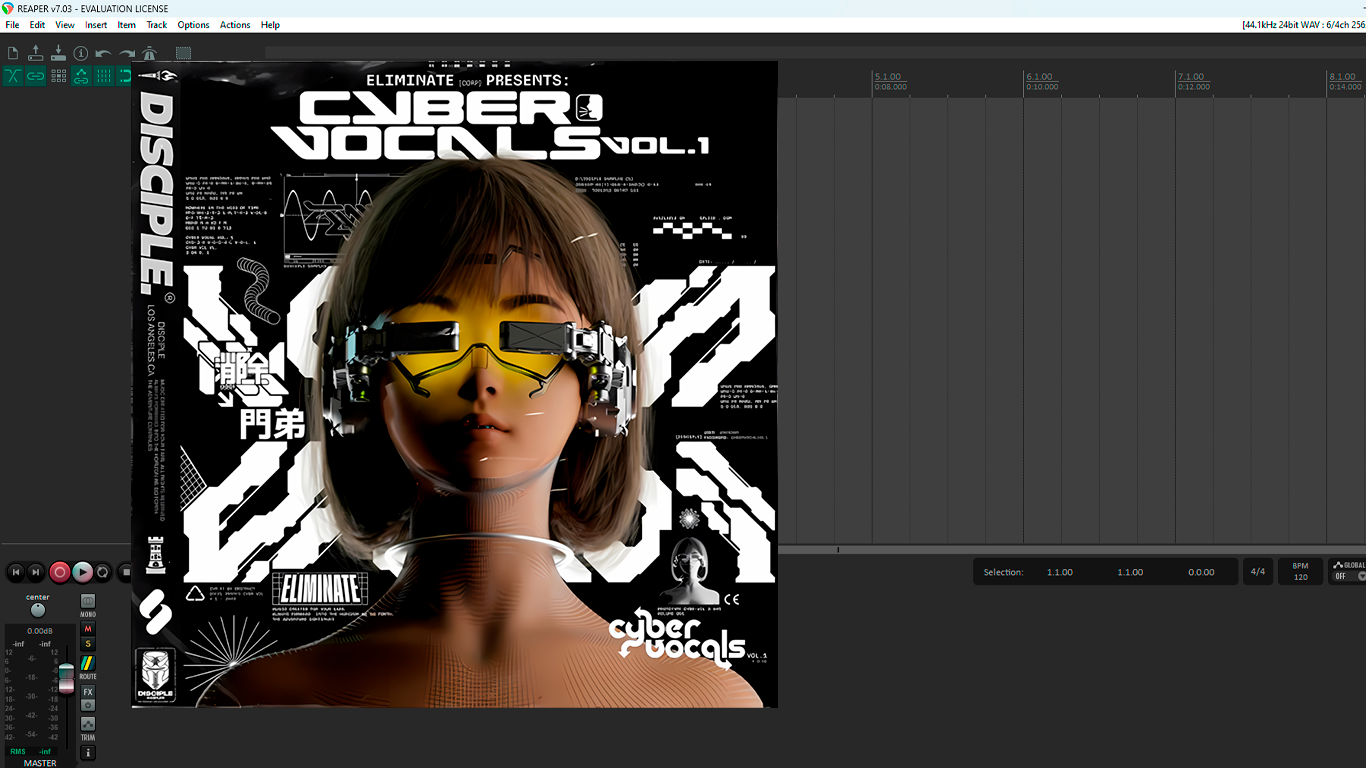The image size is (1366, 768).
Task: Toggle auto-crossfade toolbar icon
Action: (x=13, y=76)
